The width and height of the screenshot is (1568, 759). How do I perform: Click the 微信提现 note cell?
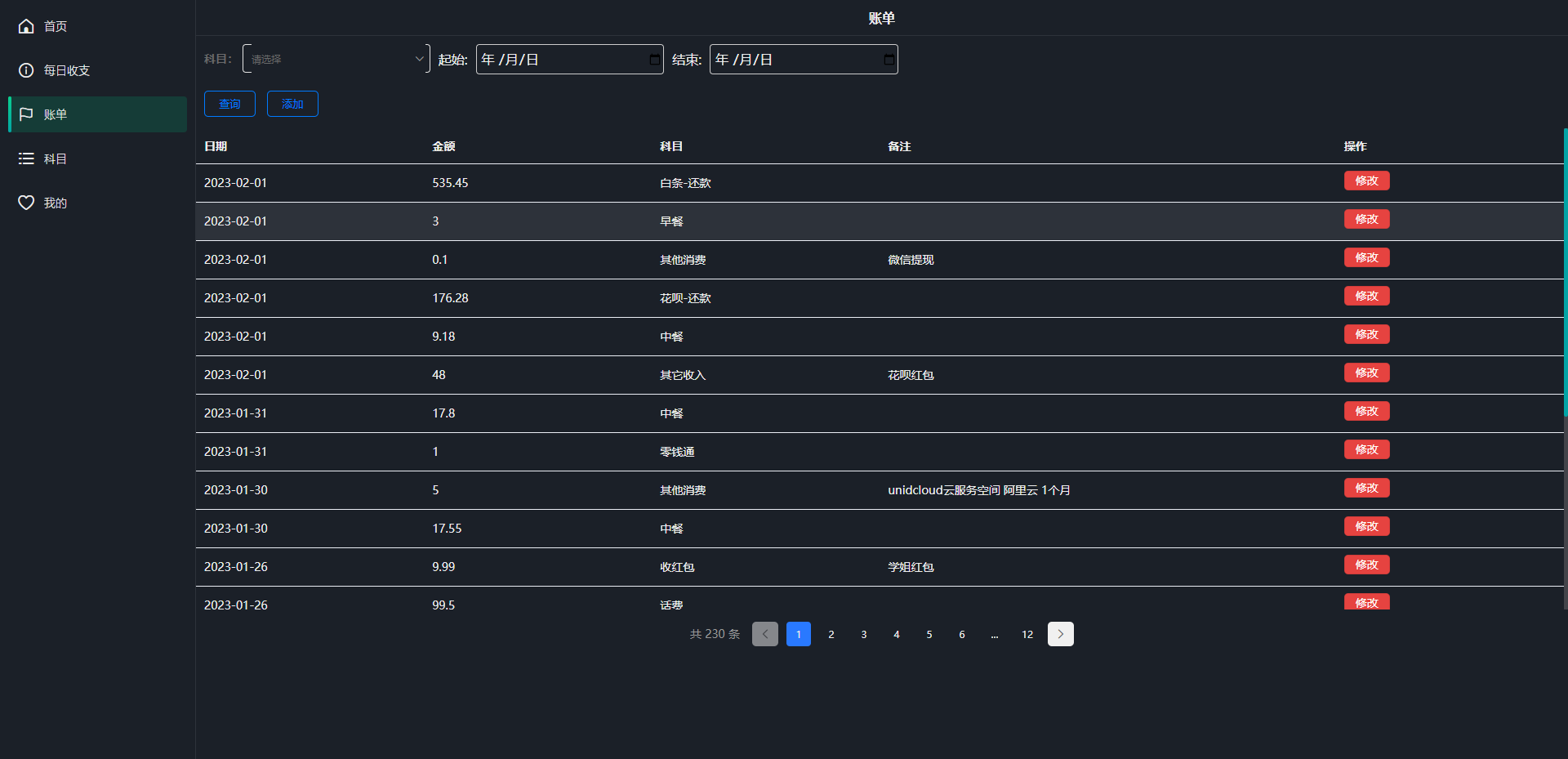click(x=911, y=260)
